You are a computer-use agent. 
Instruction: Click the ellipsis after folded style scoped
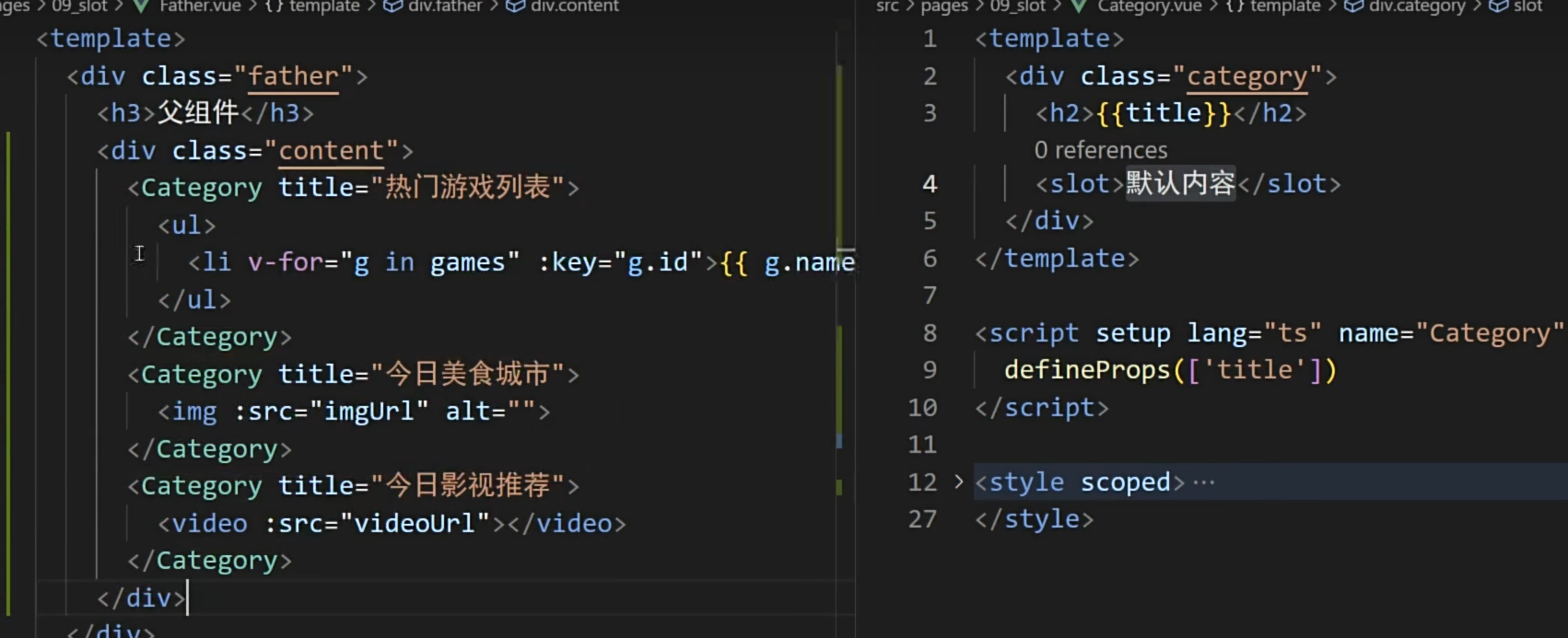tap(1204, 482)
